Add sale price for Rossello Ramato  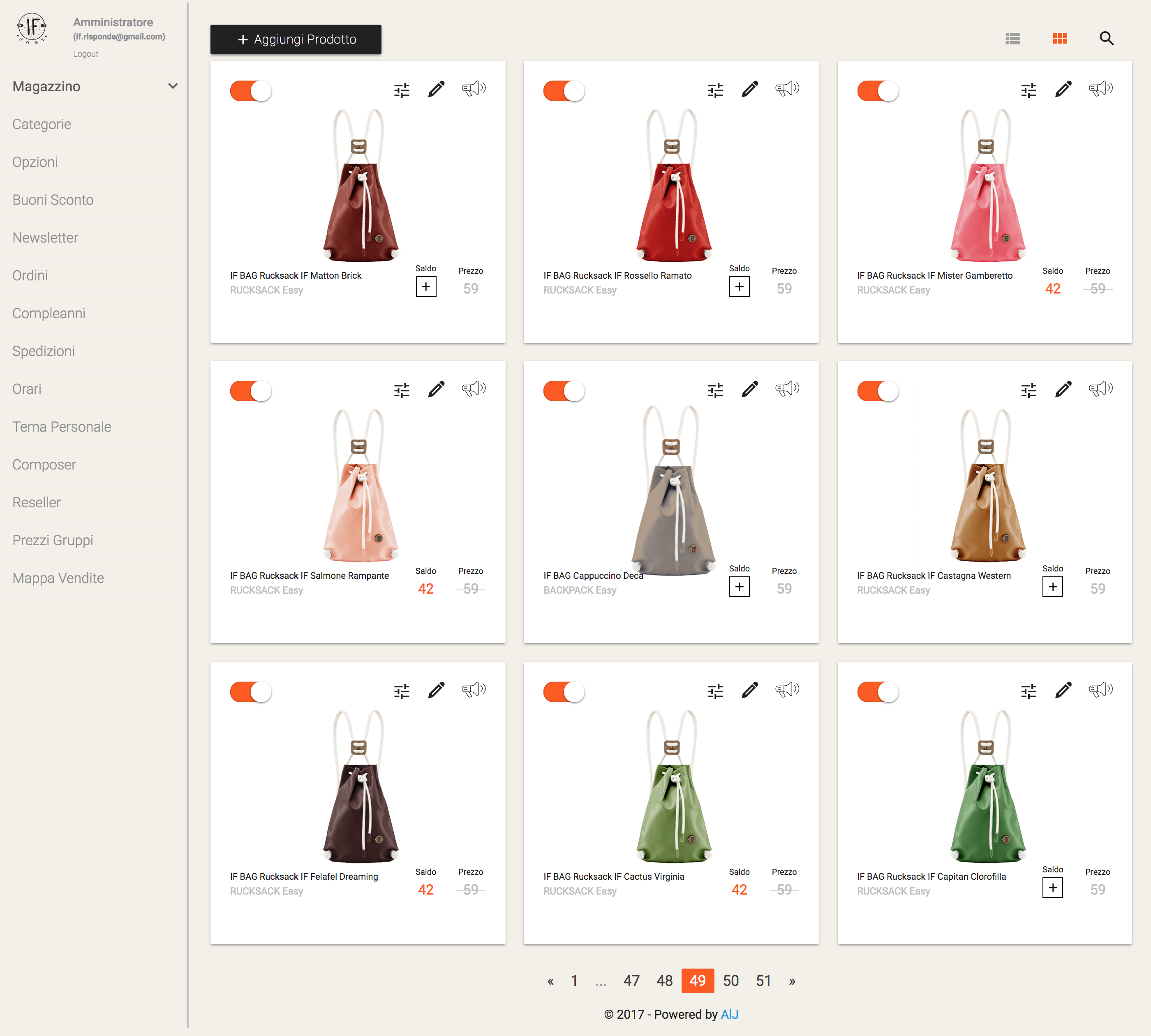tap(739, 287)
